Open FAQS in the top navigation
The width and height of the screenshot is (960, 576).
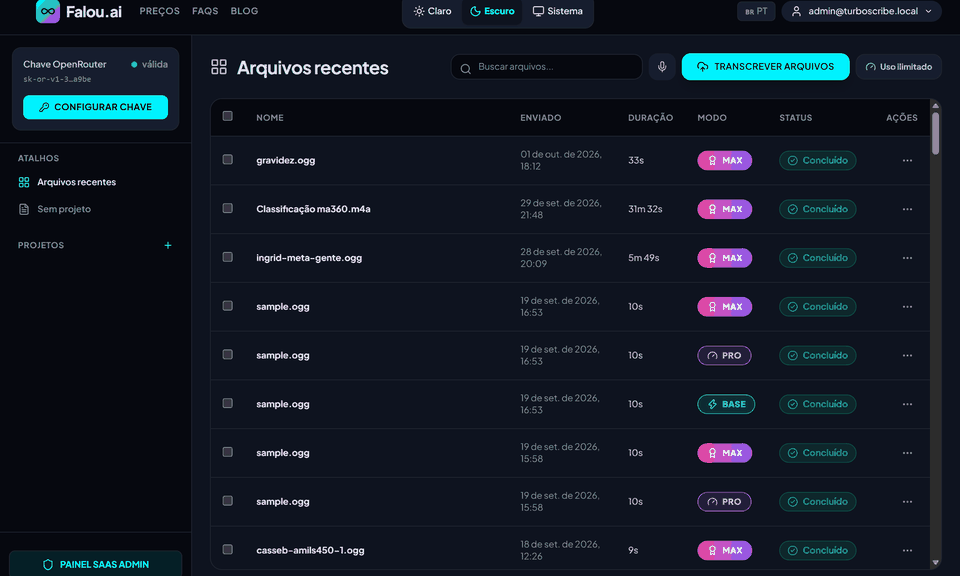[205, 11]
